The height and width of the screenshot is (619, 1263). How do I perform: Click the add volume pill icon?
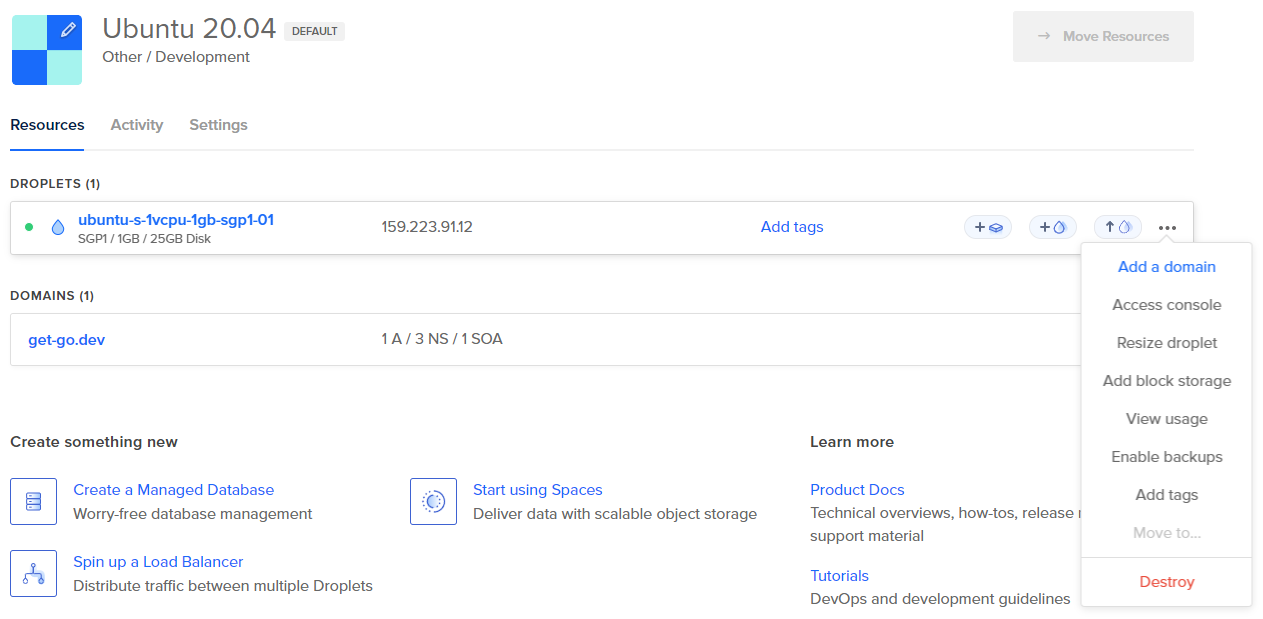tap(987, 227)
